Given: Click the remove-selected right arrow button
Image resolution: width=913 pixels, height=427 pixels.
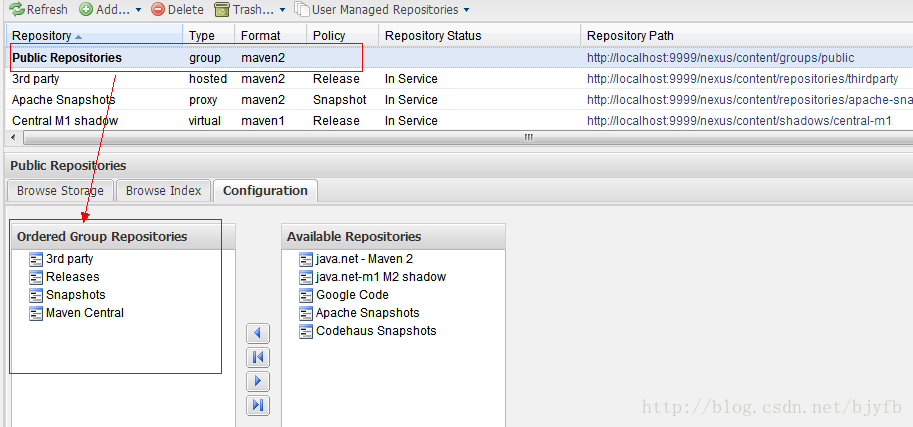Looking at the screenshot, I should pos(258,382).
